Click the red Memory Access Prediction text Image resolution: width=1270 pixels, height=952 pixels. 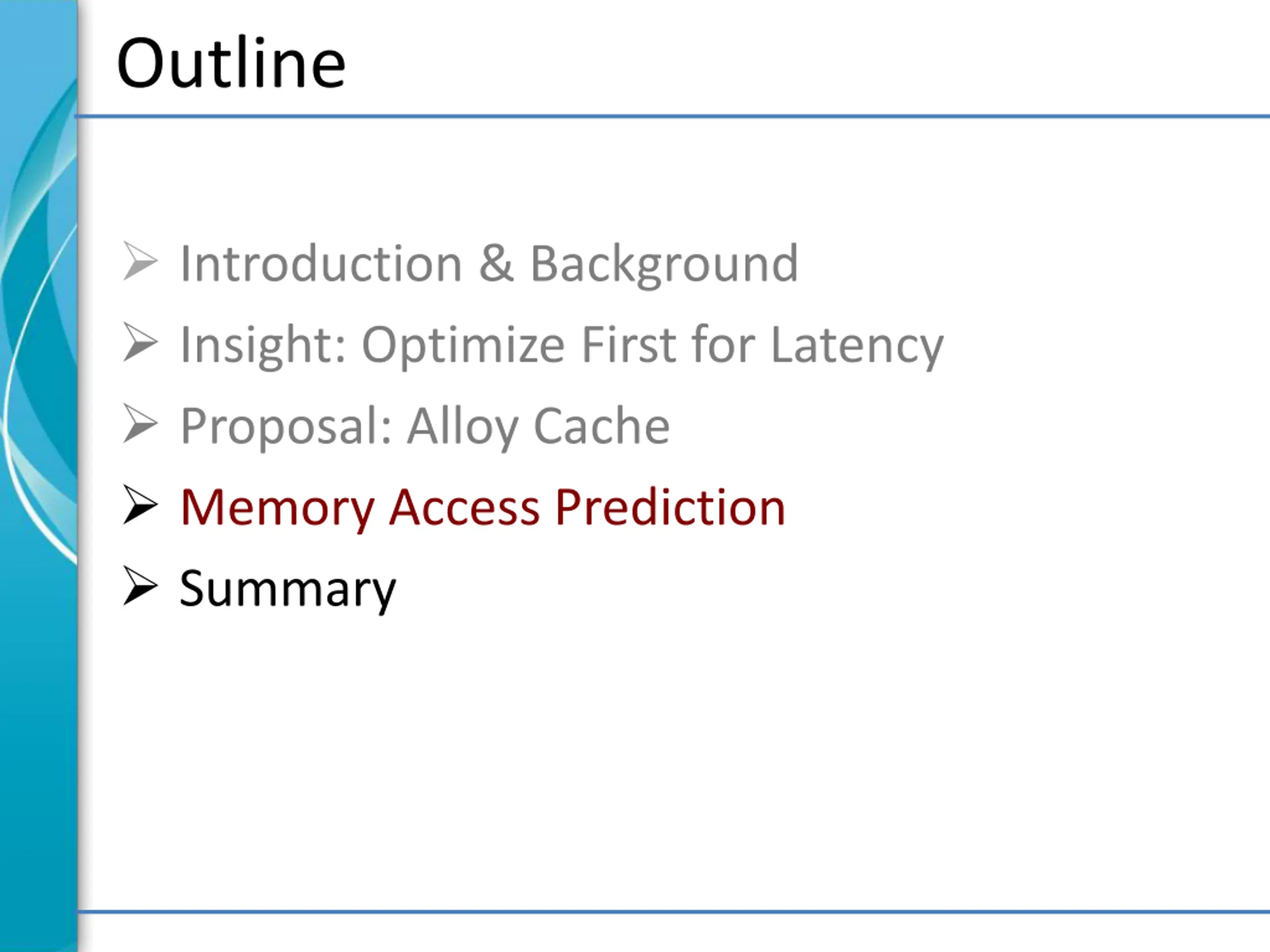click(482, 508)
